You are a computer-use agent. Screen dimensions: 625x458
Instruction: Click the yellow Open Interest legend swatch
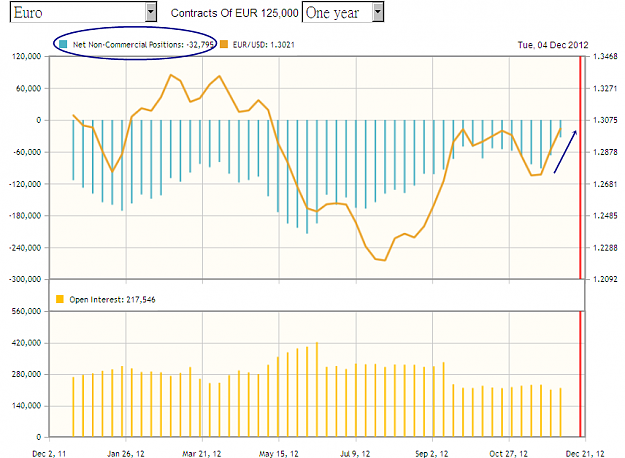coord(60,299)
